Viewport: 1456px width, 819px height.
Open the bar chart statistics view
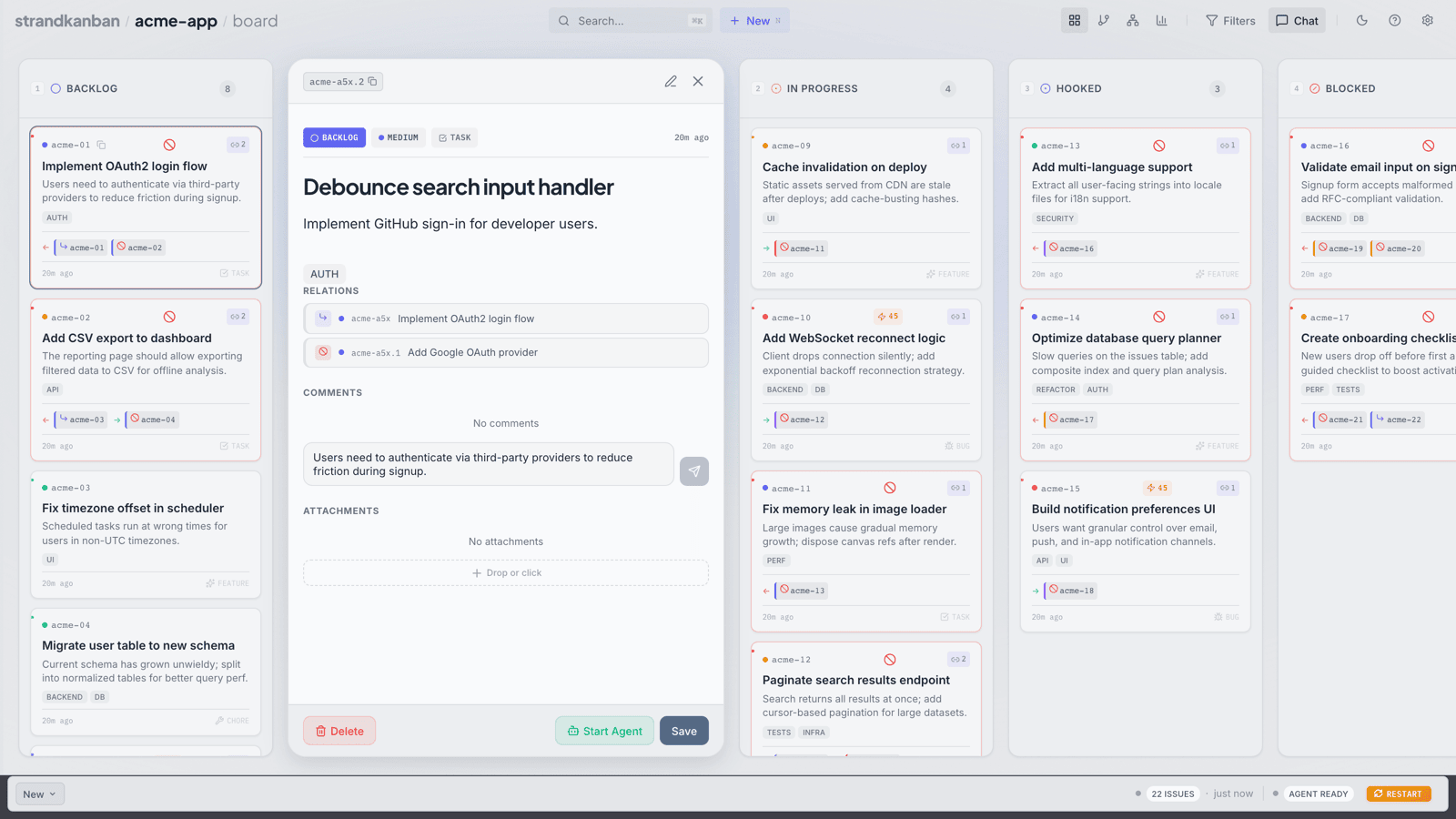[1162, 21]
